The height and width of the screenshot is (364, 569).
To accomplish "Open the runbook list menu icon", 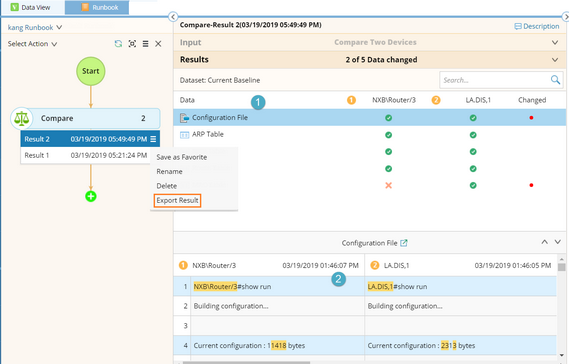I will point(146,44).
